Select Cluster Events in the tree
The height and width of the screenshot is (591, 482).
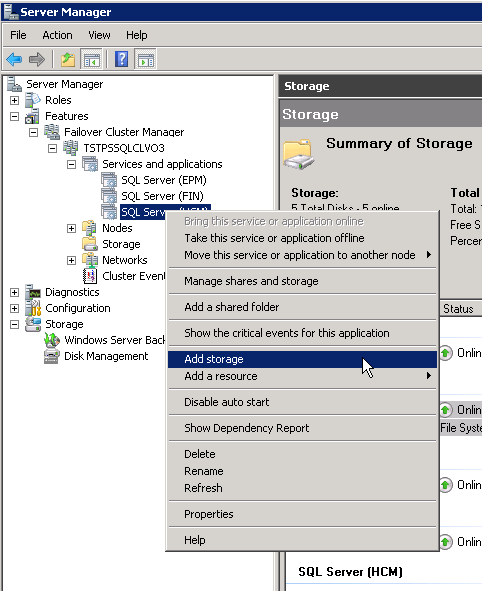pyautogui.click(x=133, y=276)
